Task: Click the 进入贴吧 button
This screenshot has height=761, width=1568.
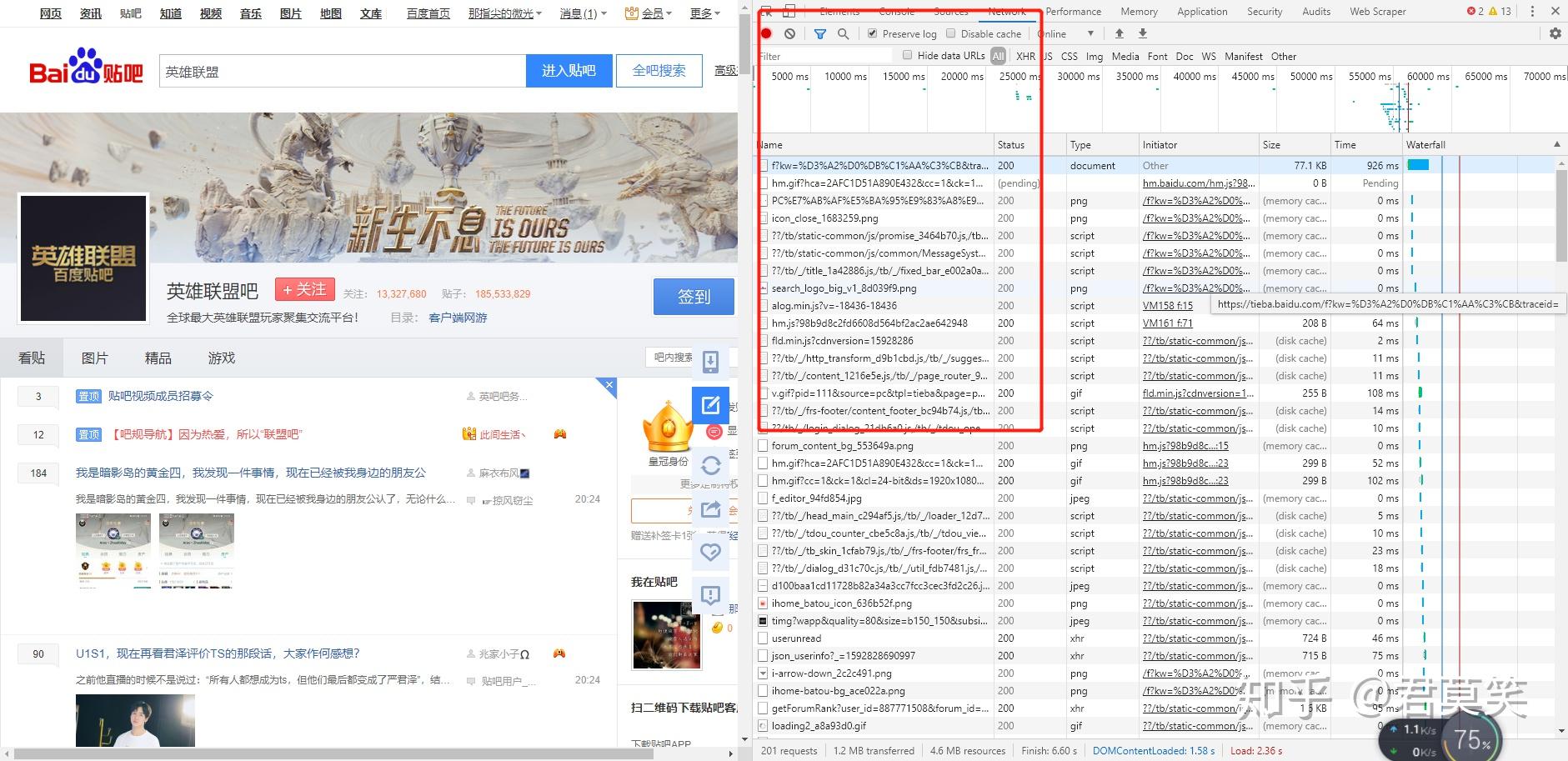Action: [x=569, y=71]
